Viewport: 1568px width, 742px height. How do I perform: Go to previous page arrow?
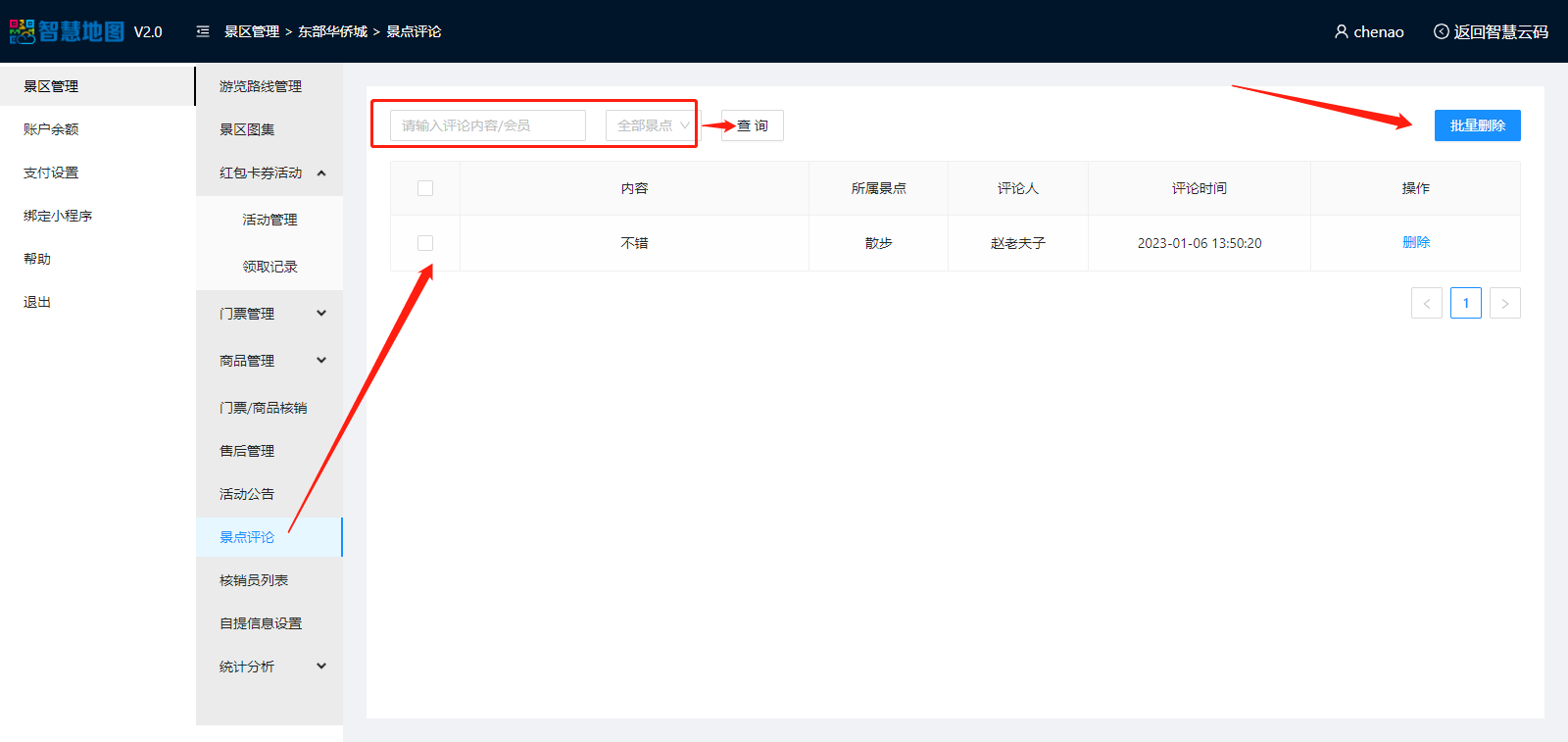[1426, 303]
